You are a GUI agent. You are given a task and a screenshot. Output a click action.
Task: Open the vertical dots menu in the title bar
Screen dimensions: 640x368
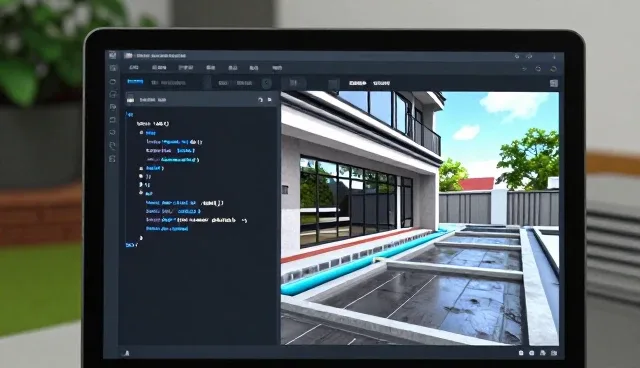click(554, 56)
